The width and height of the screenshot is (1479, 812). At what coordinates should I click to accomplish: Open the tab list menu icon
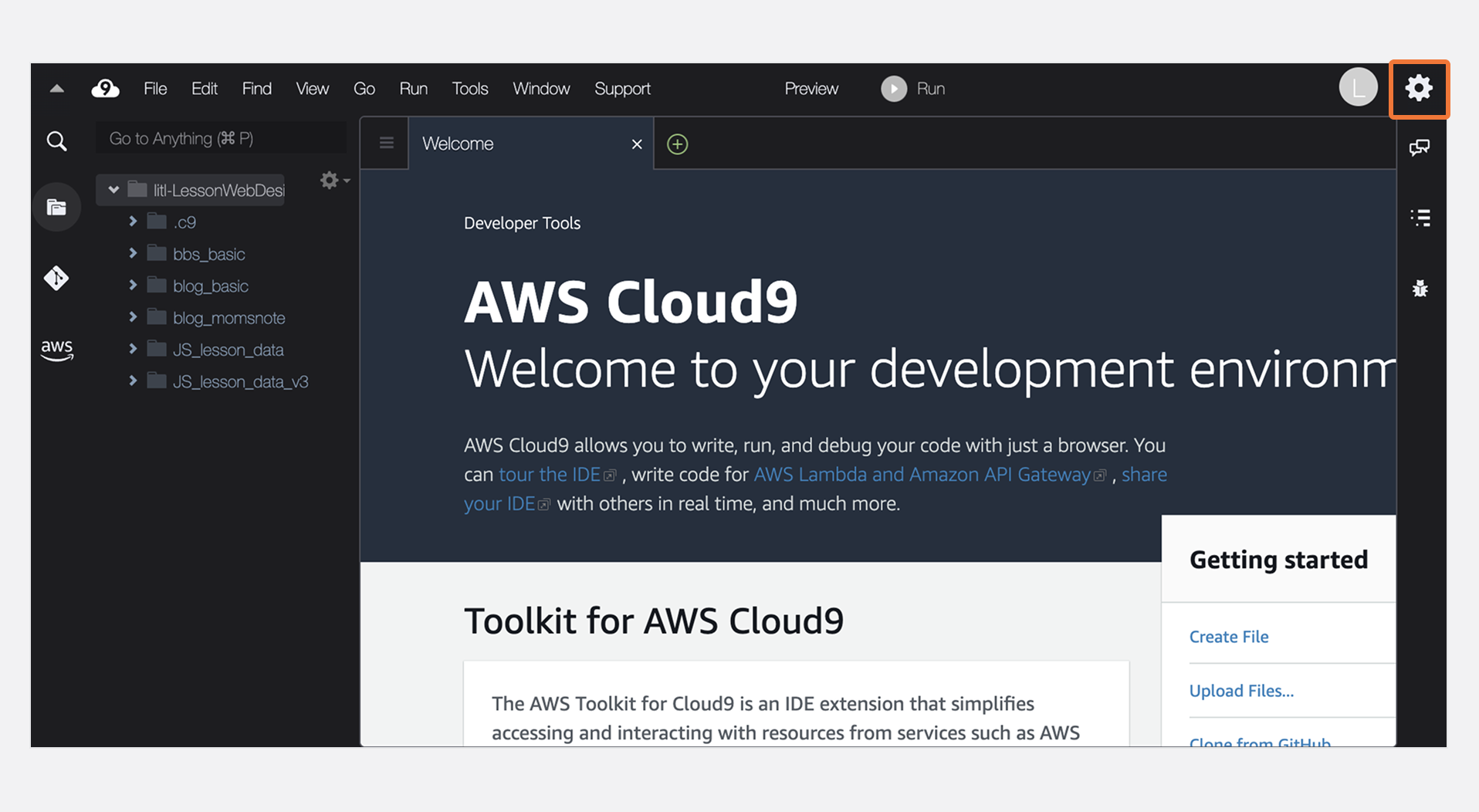pyautogui.click(x=387, y=143)
